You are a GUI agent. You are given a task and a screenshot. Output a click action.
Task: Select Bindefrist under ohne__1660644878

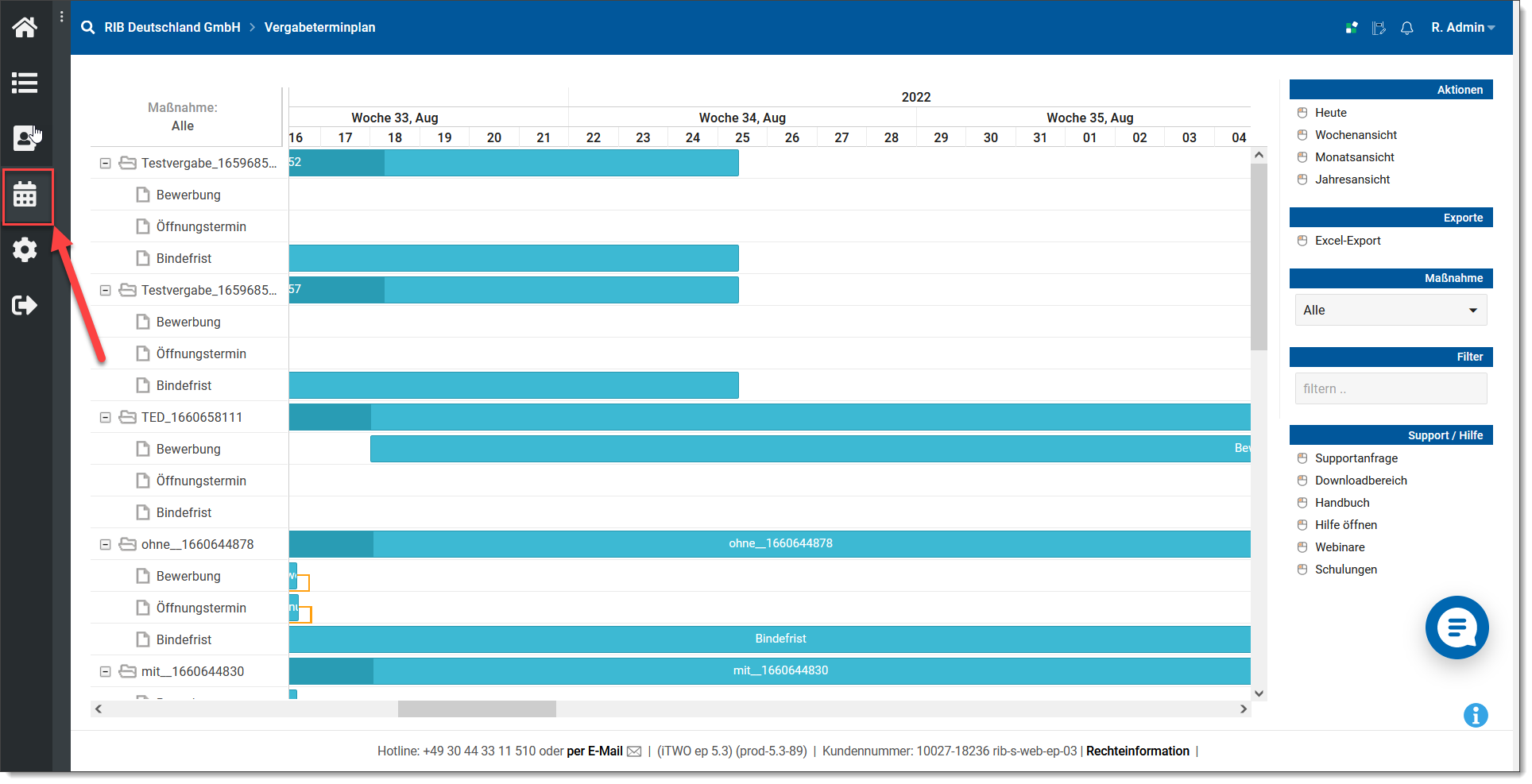184,639
